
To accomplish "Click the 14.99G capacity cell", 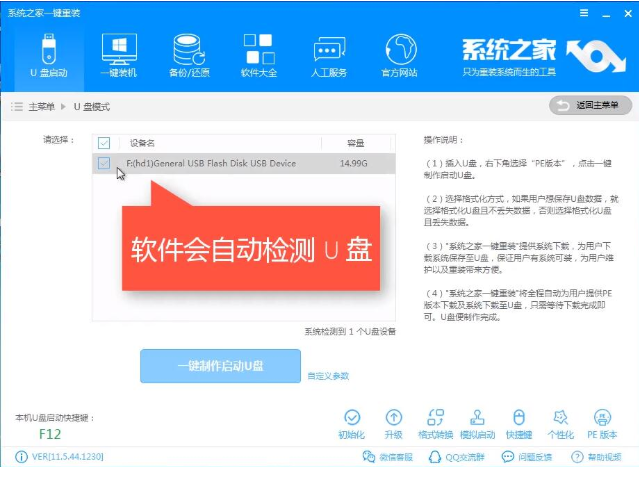I will pos(354,163).
